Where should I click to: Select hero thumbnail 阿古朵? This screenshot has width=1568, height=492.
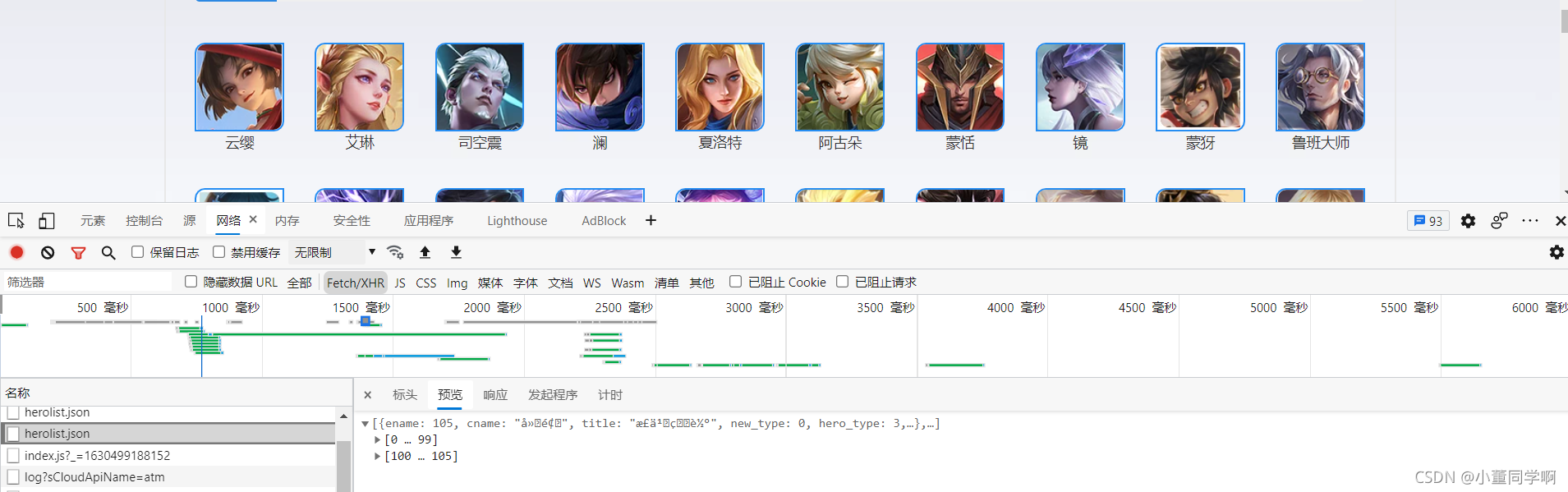point(840,87)
